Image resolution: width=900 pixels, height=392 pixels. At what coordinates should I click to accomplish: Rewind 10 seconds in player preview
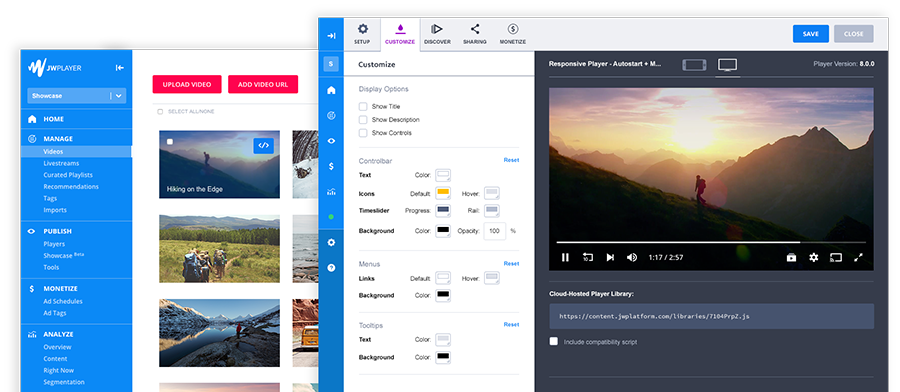(588, 258)
